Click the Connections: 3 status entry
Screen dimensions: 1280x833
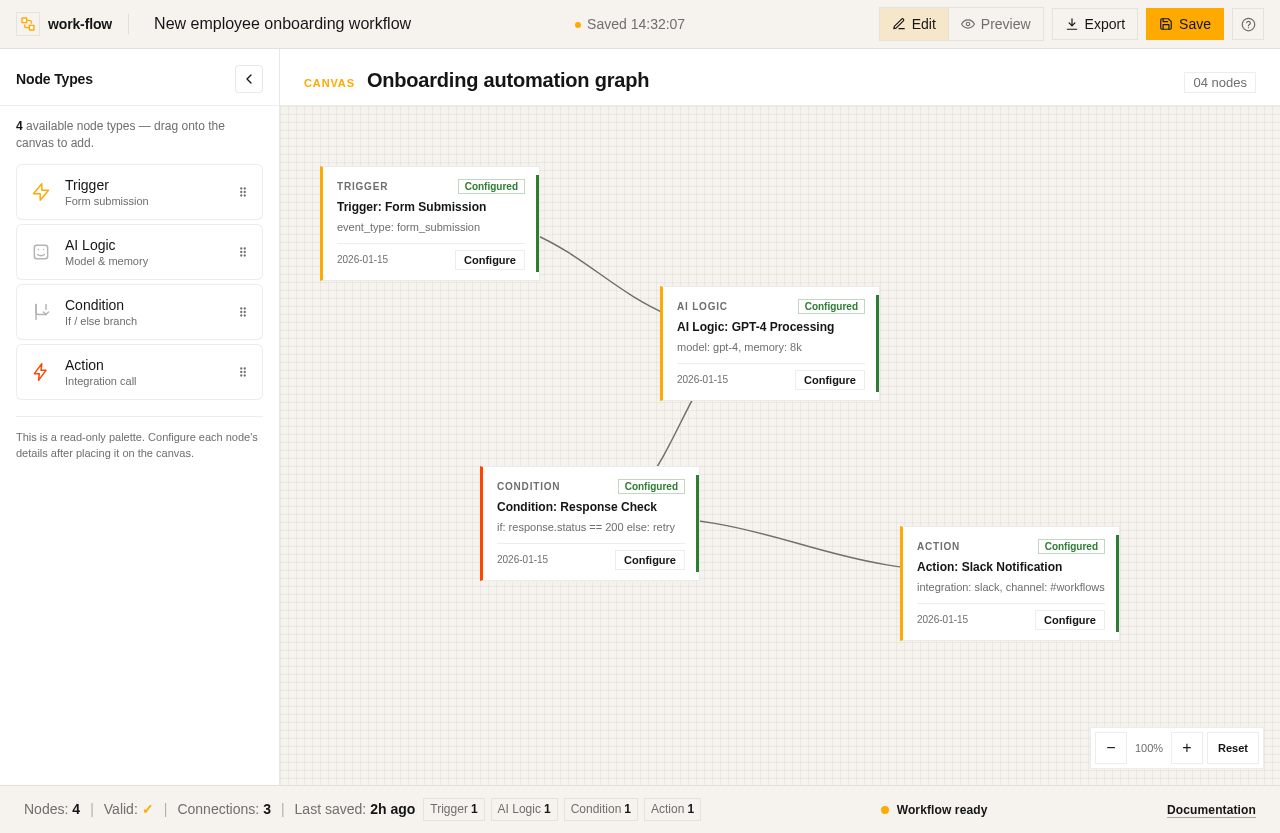pos(224,809)
